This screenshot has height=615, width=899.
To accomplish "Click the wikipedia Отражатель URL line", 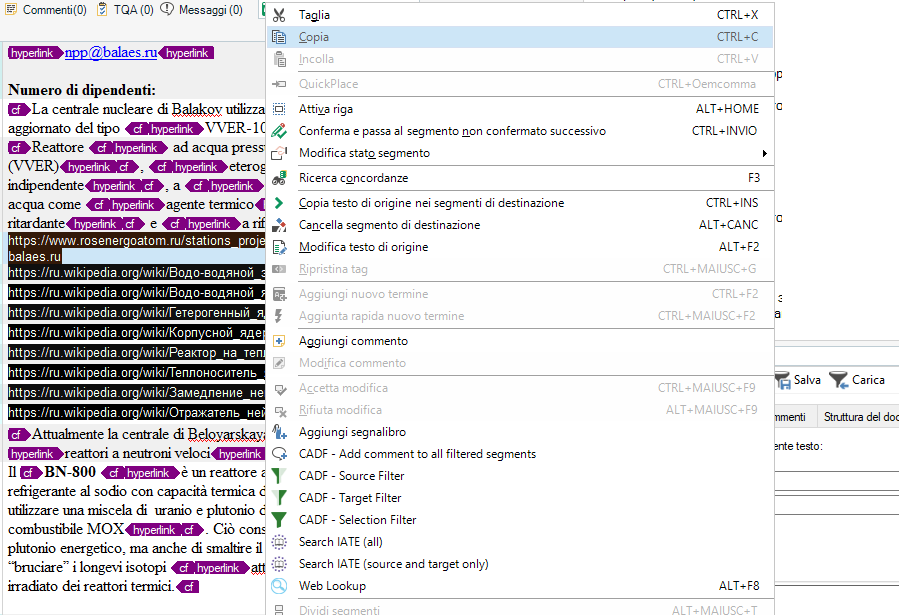I will [136, 413].
